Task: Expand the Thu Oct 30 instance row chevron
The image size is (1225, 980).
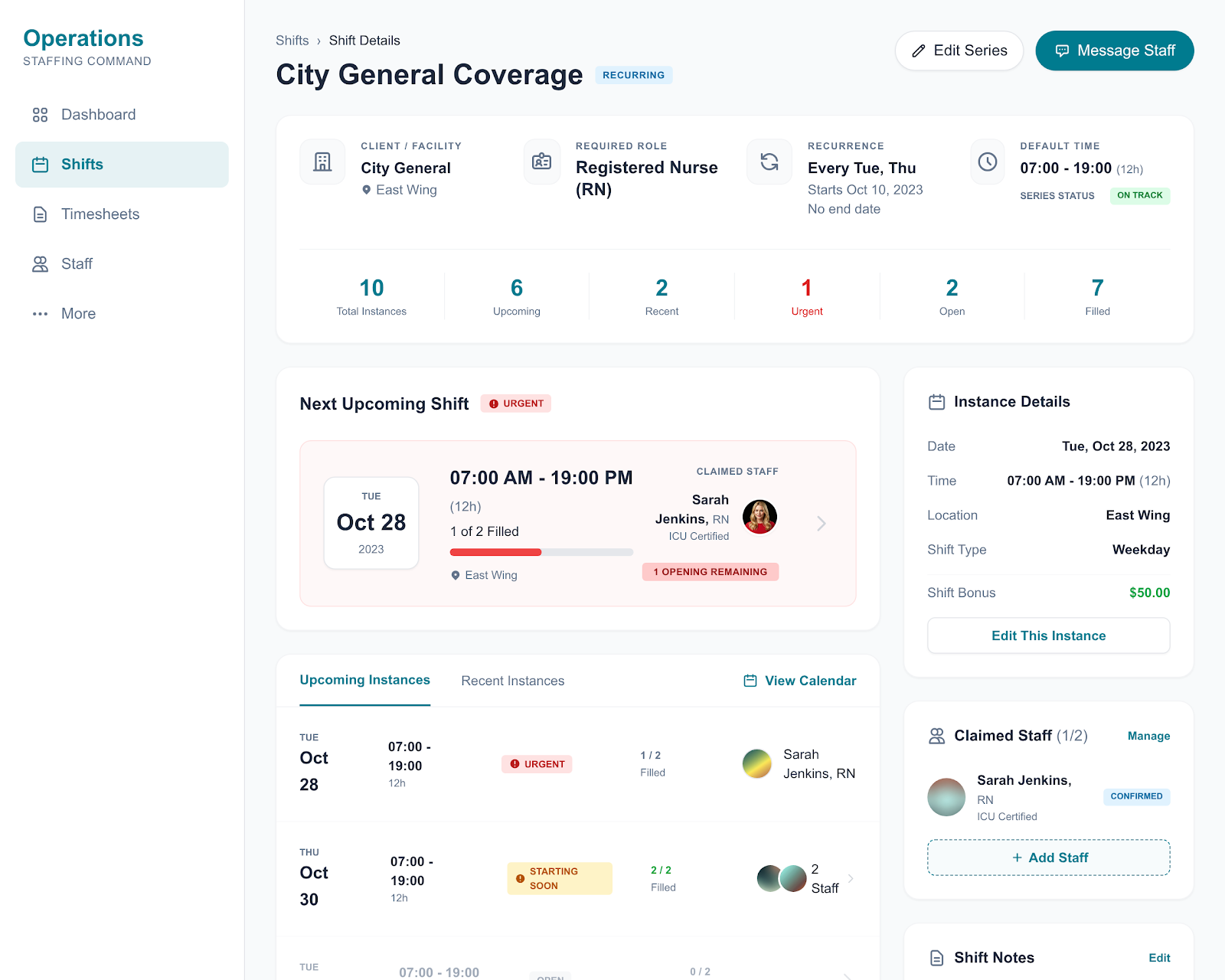Action: 851,878
